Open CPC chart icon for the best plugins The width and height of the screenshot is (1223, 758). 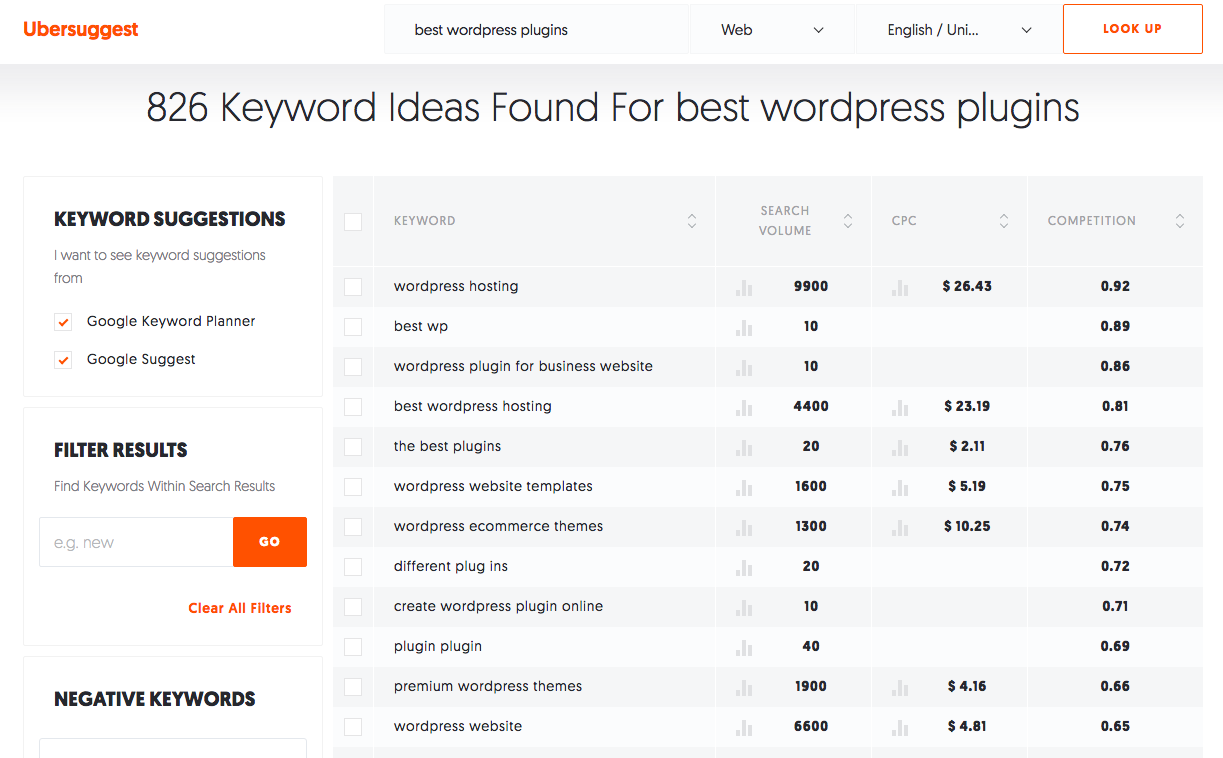coord(900,447)
